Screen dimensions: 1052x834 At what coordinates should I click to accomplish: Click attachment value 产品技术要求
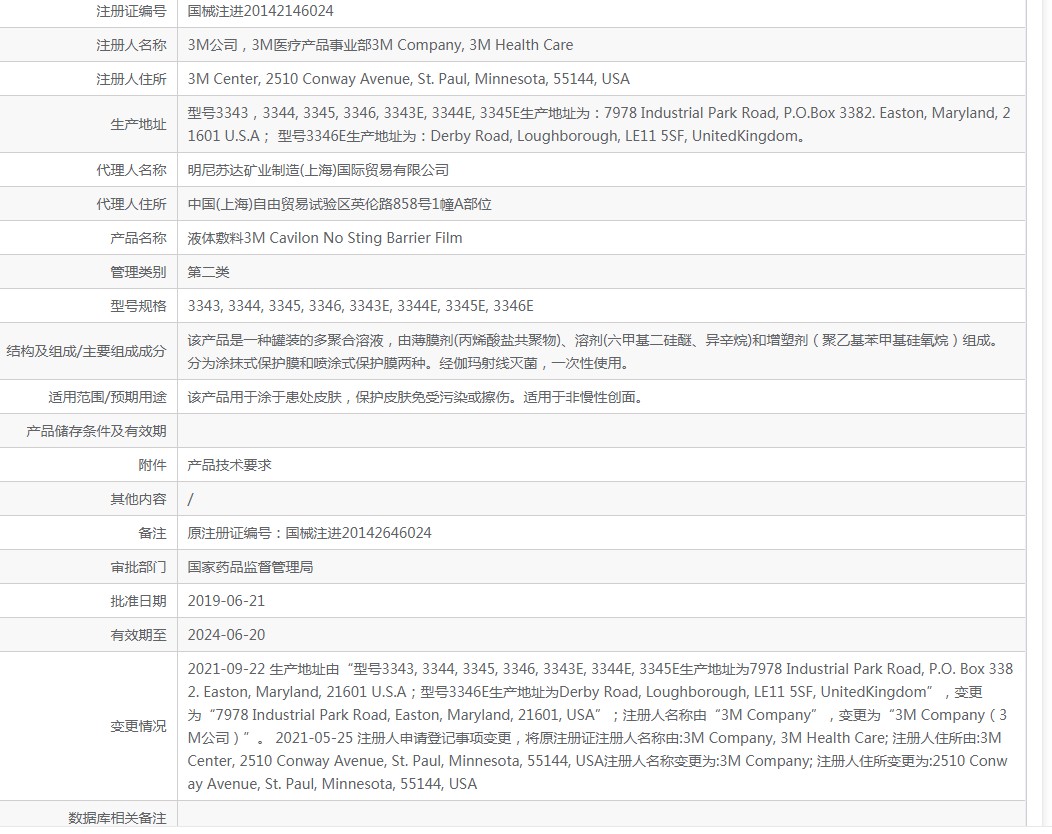[229, 465]
